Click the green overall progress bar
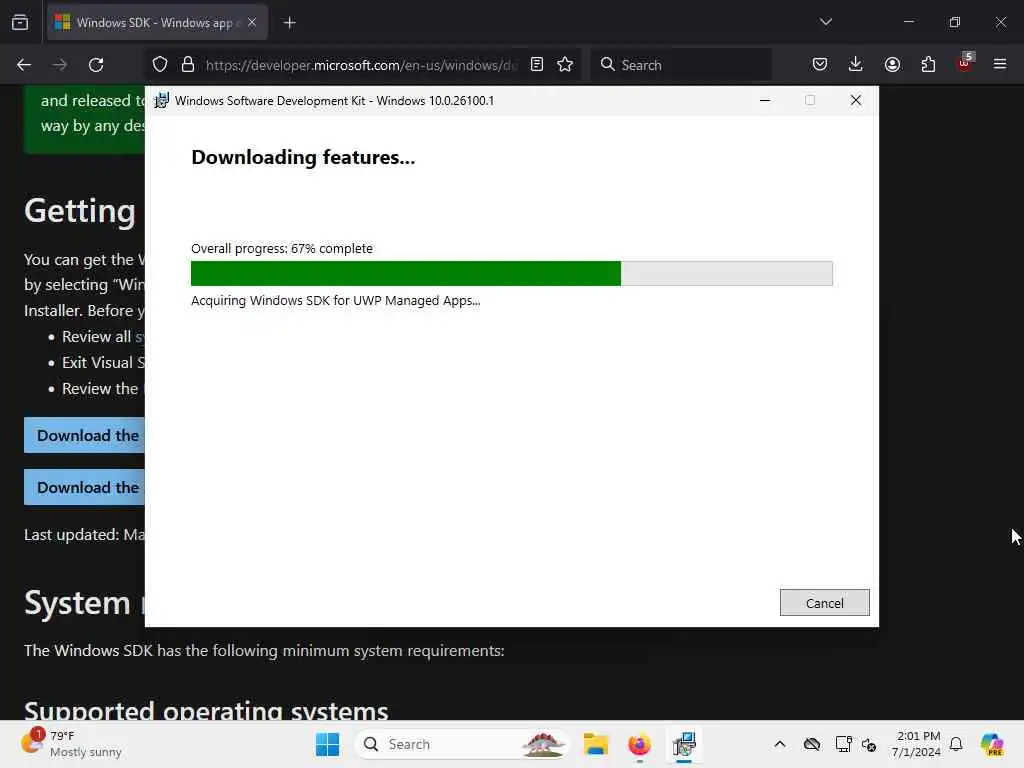Screen dimensions: 1024x768 point(511,274)
